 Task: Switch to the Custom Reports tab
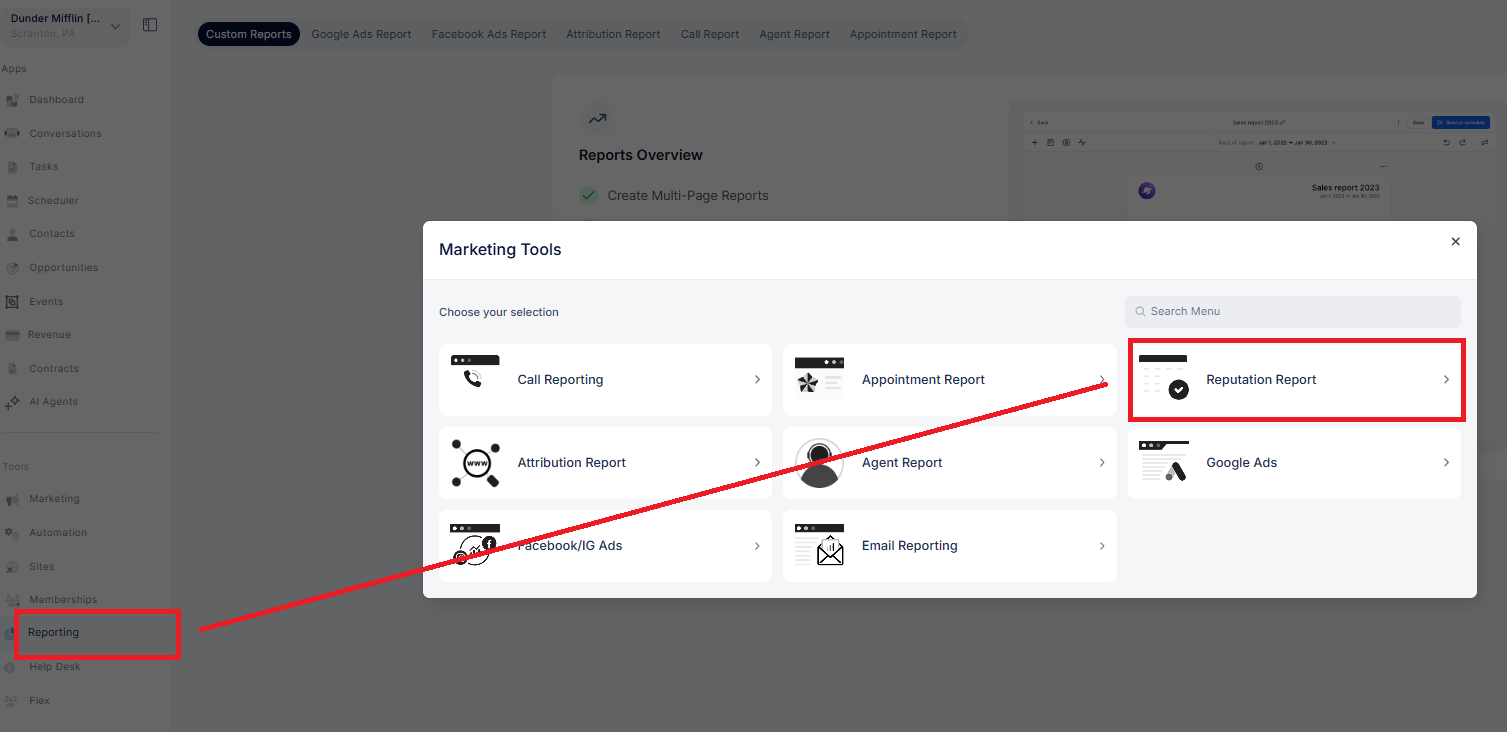[249, 34]
